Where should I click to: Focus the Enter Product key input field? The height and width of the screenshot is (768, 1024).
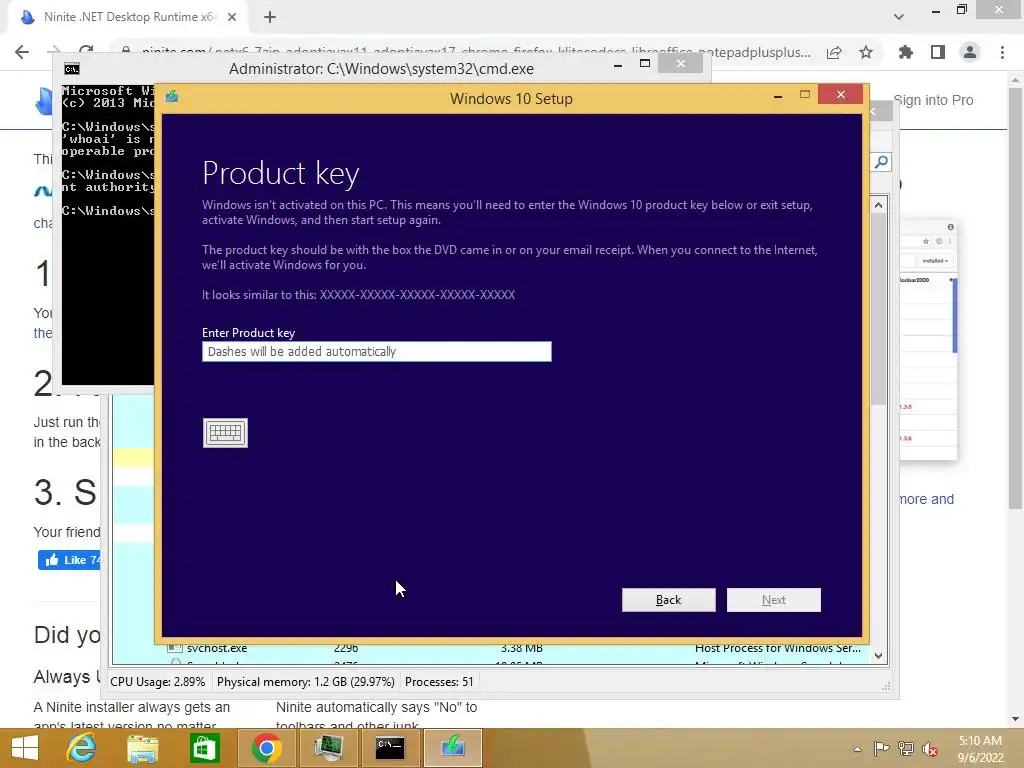click(x=377, y=351)
